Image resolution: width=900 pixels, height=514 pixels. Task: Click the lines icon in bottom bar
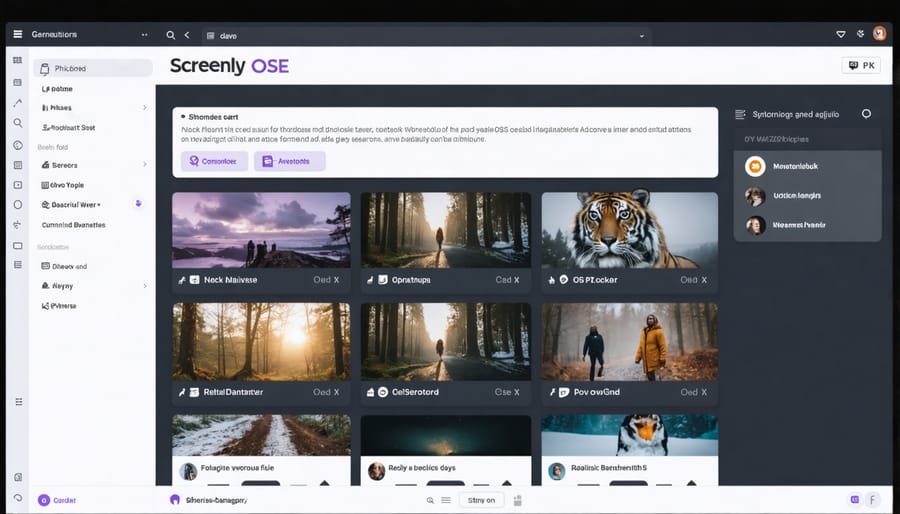point(447,500)
